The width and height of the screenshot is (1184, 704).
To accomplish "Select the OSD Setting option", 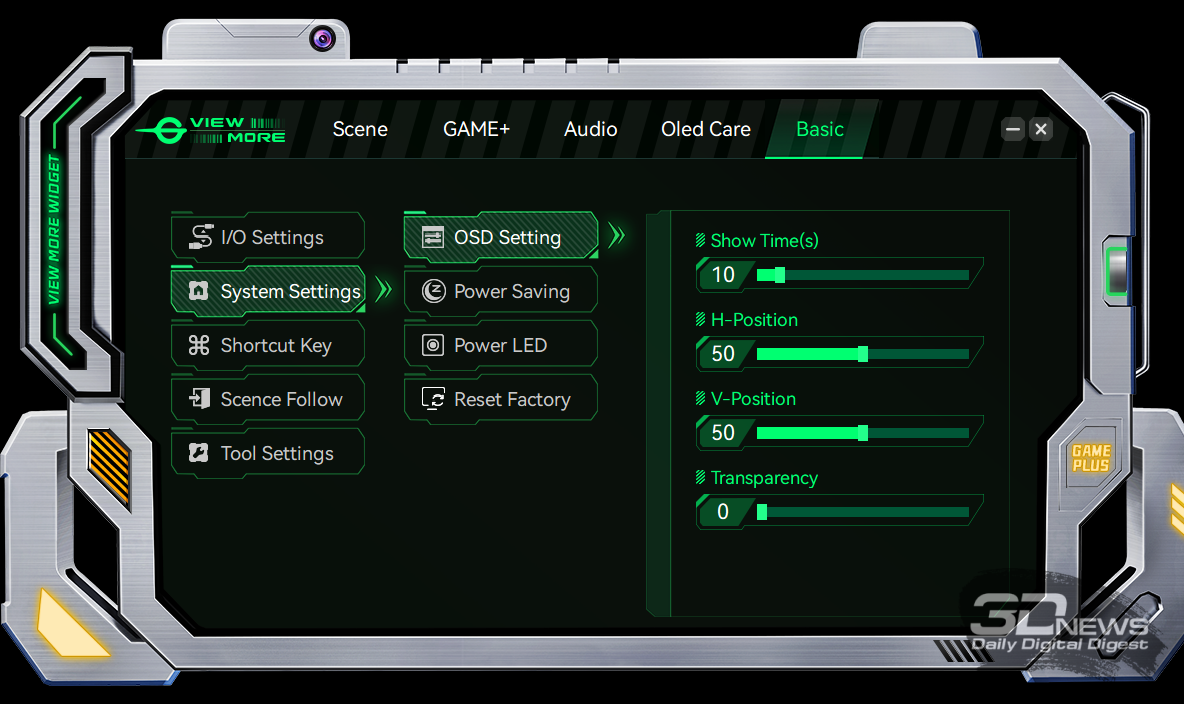I will [507, 237].
